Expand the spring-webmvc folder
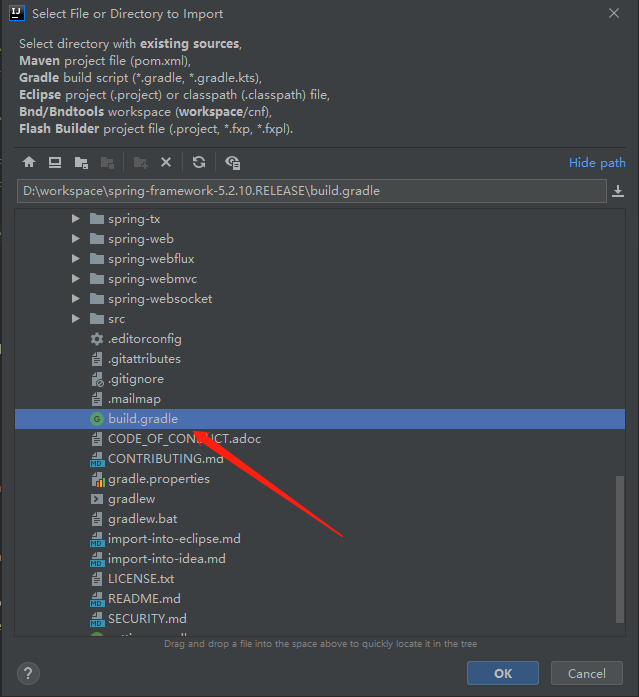639x697 pixels. tap(76, 279)
